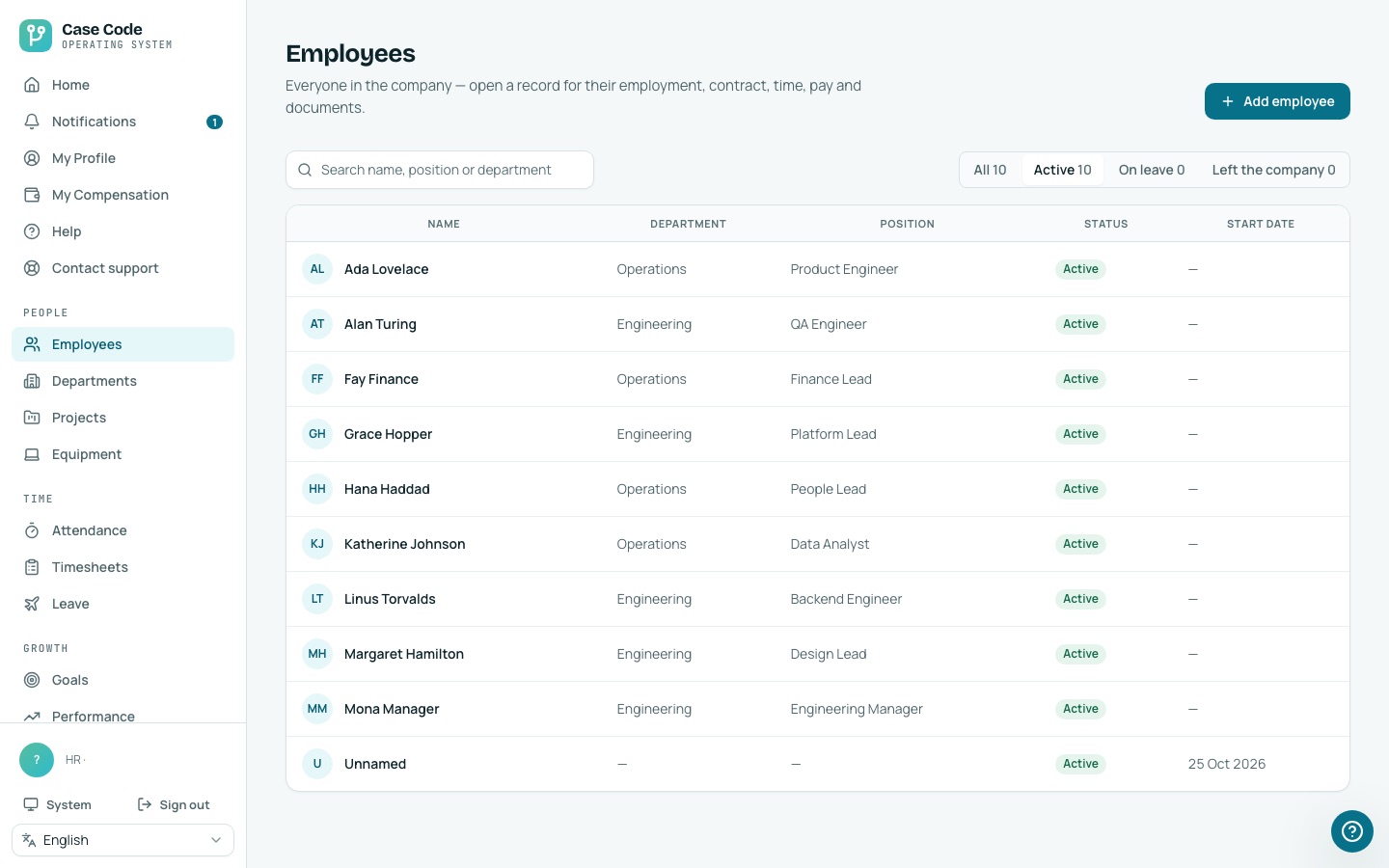Click the Notifications bell icon
The image size is (1389, 868).
(x=32, y=122)
